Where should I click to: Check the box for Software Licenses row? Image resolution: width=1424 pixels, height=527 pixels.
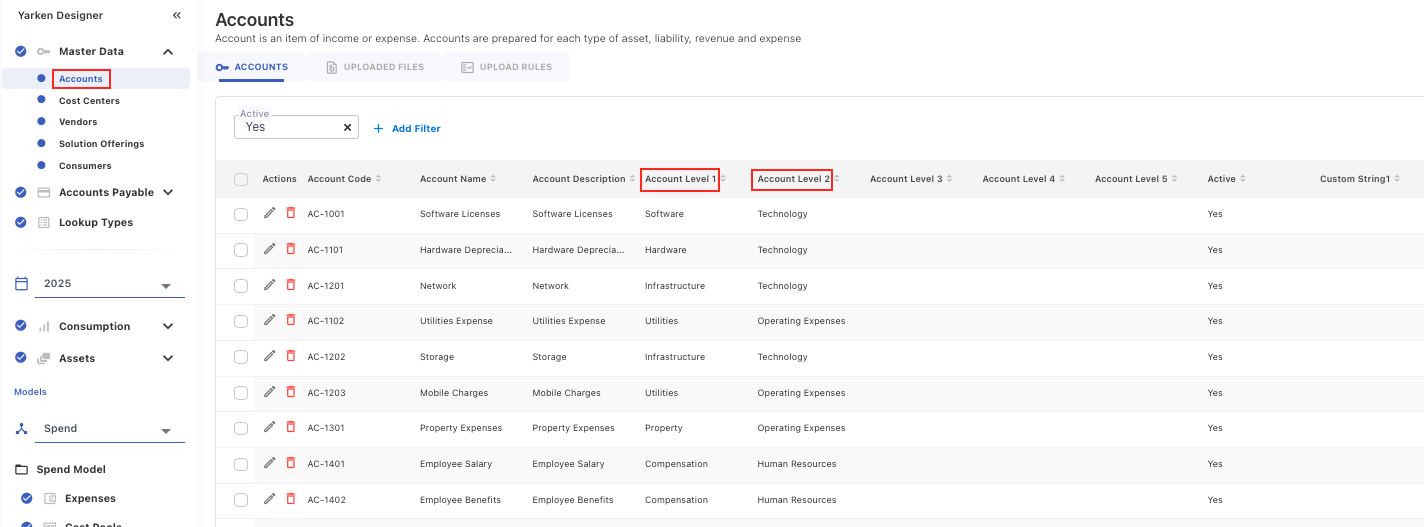coord(241,214)
